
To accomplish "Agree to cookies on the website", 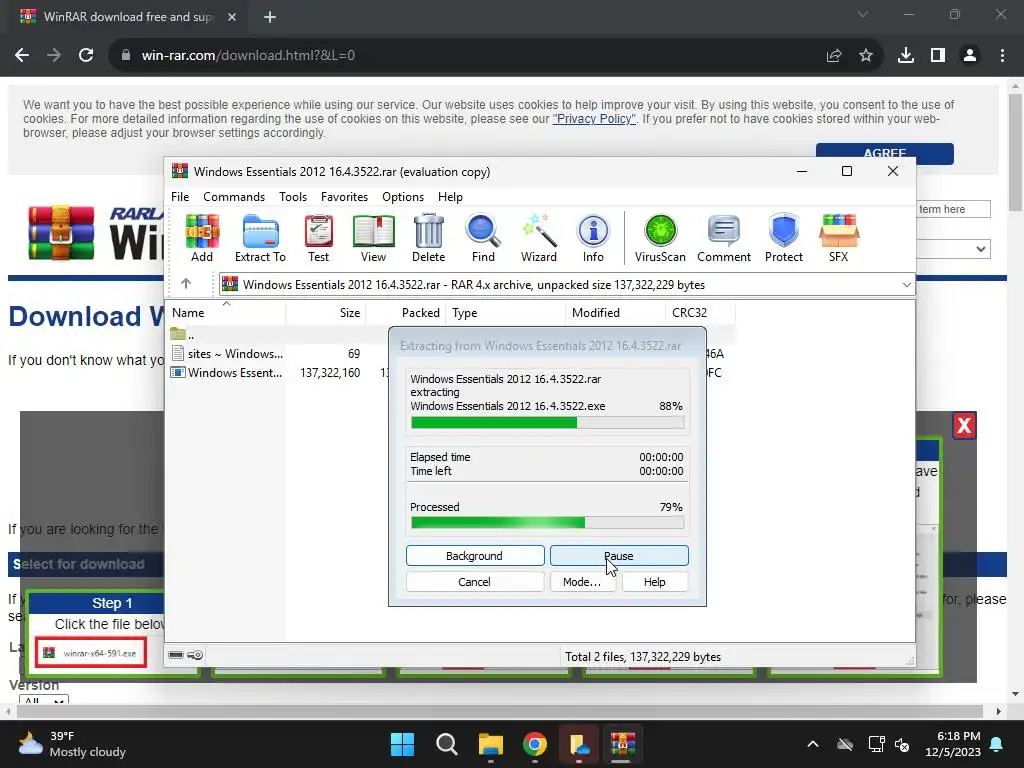I will coord(884,153).
